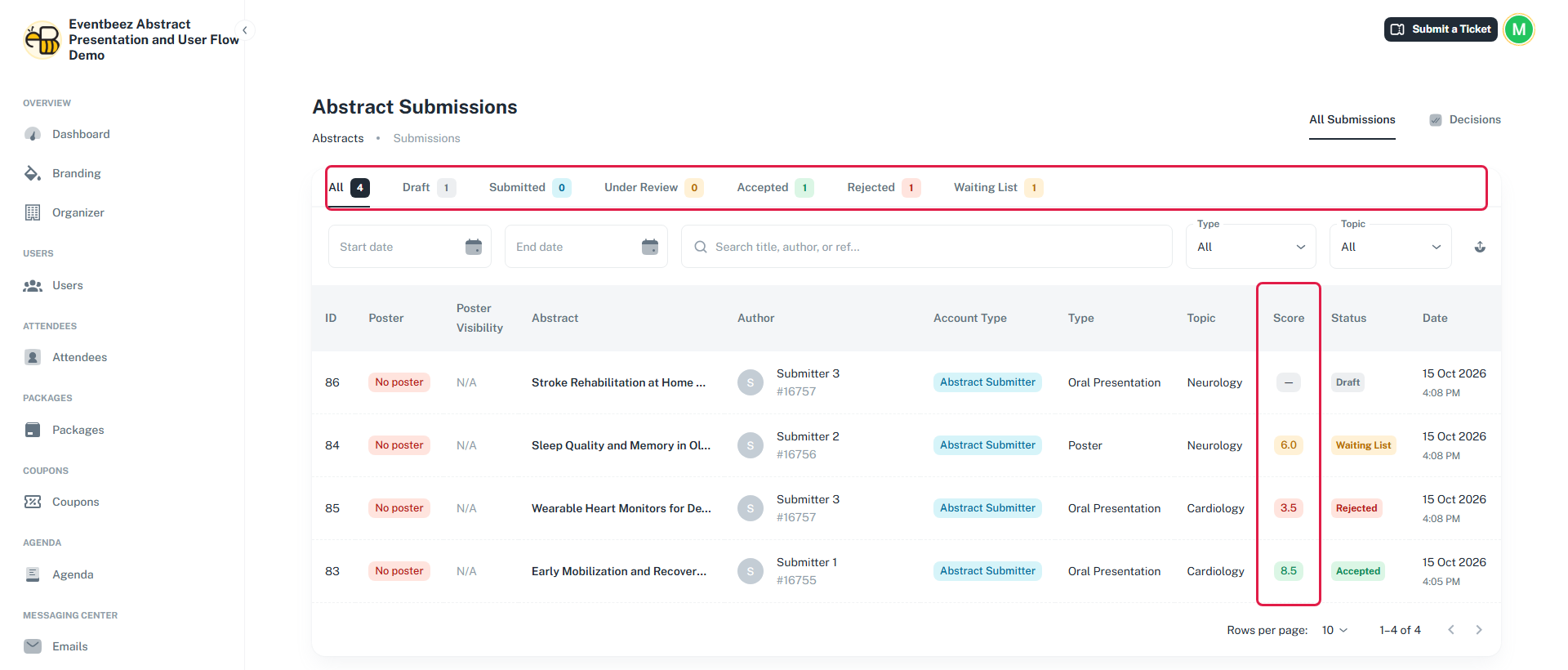
Task: Click the Submit a Ticket button
Action: coord(1441,29)
